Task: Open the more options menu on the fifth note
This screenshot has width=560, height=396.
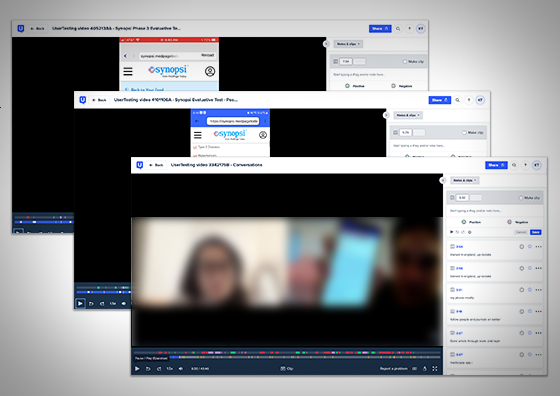Action: tap(539, 333)
